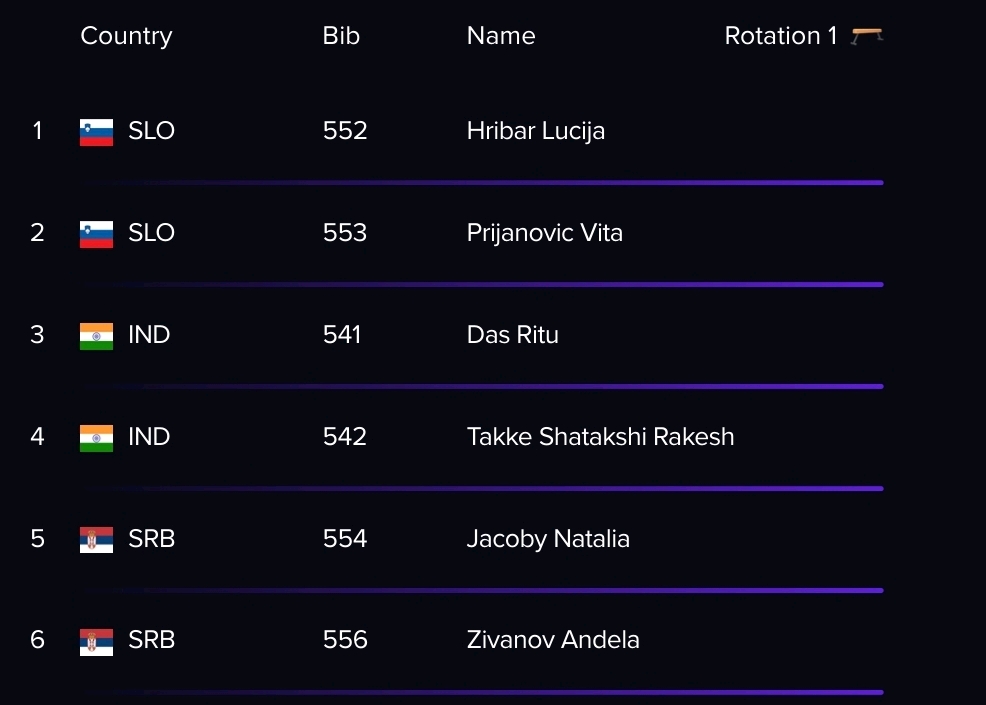986x705 pixels.
Task: Click the India flag for Das Ritu
Action: pos(96,336)
